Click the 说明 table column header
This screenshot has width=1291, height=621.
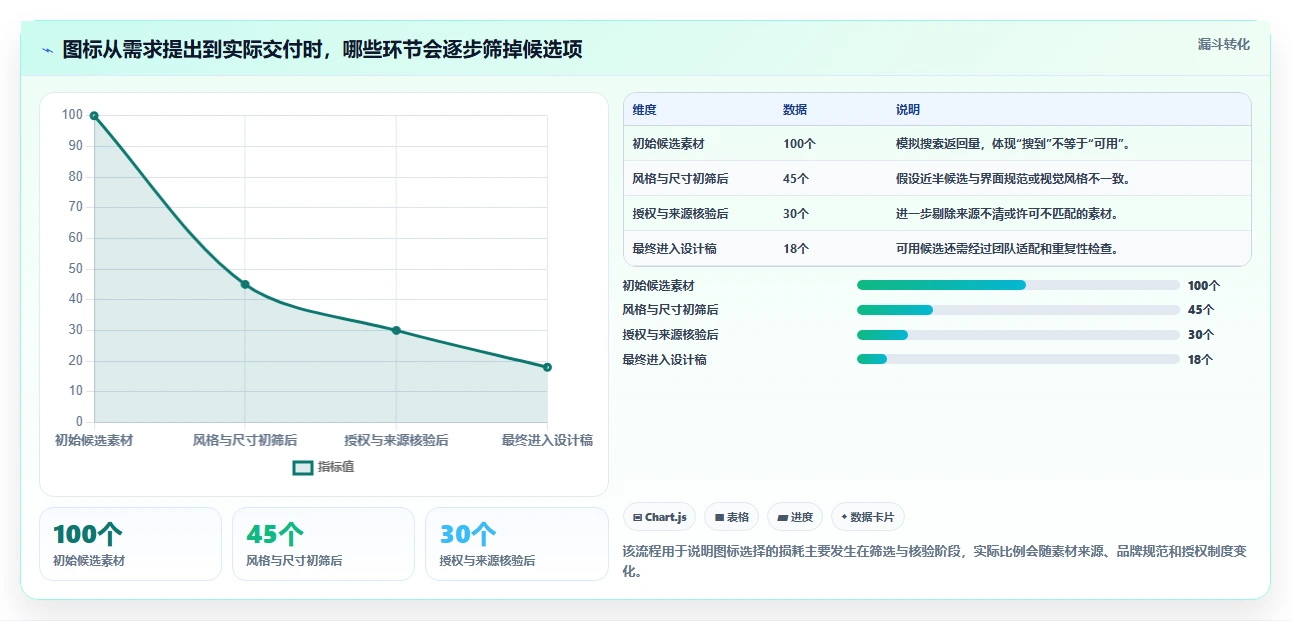tap(908, 110)
